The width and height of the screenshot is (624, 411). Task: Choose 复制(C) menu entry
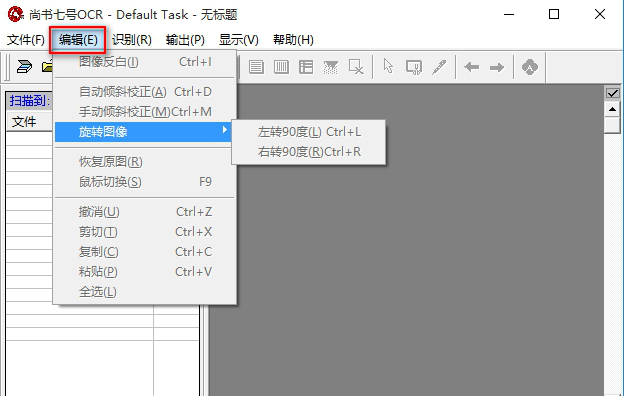point(145,252)
